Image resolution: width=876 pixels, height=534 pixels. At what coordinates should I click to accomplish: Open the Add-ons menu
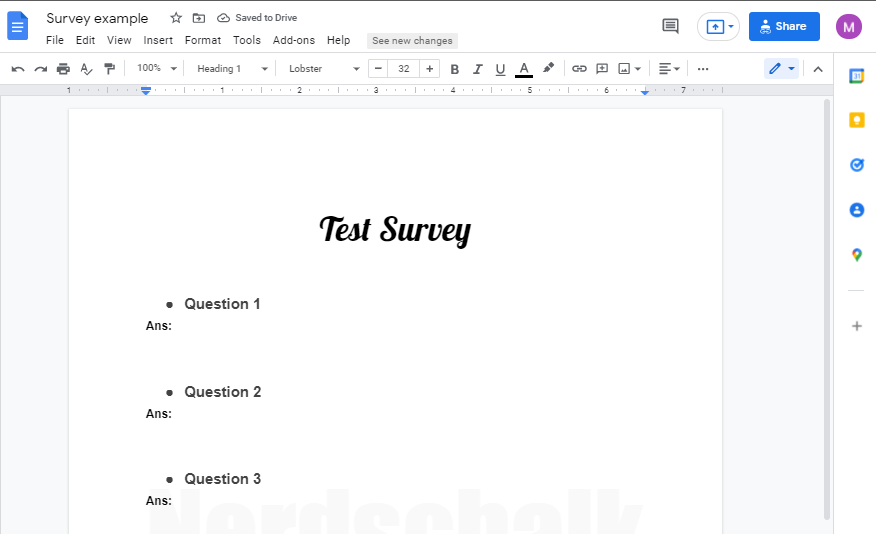[x=293, y=41]
